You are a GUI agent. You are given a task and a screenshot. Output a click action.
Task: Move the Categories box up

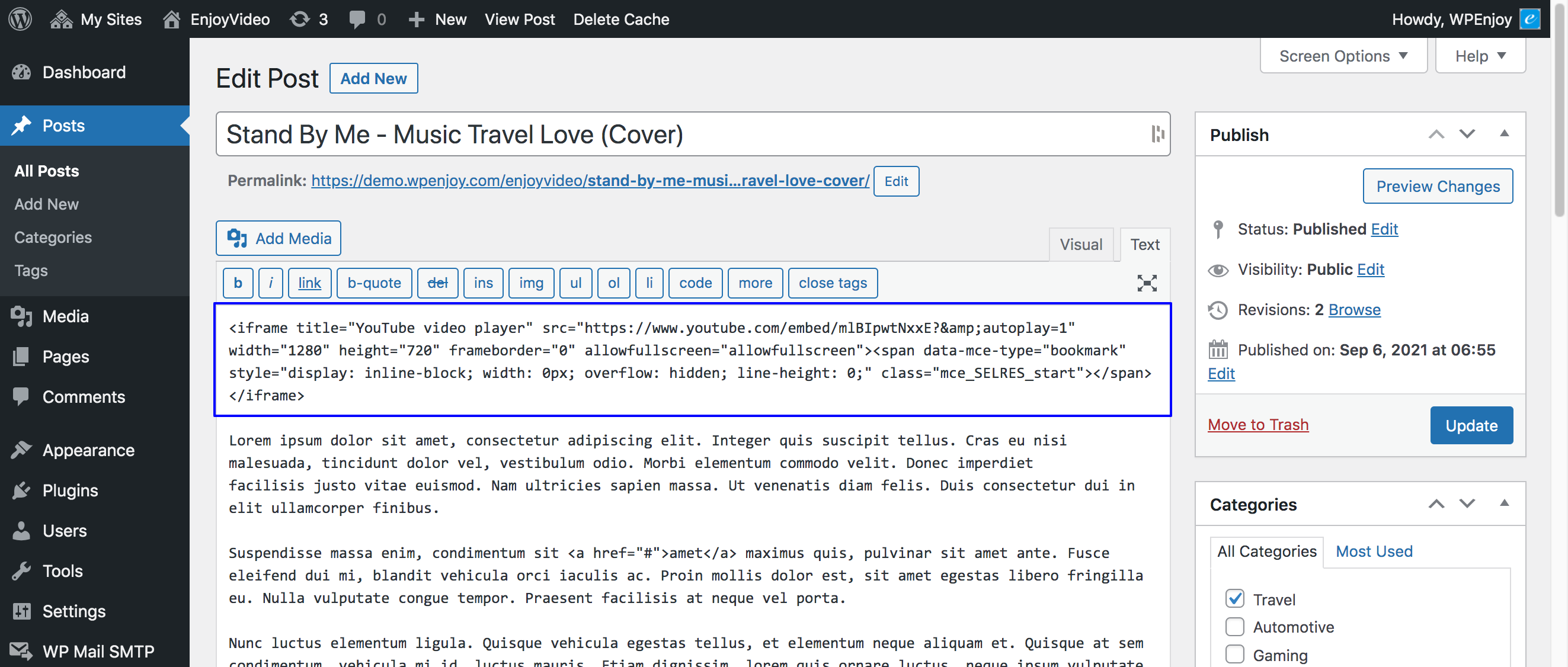pyautogui.click(x=1436, y=504)
